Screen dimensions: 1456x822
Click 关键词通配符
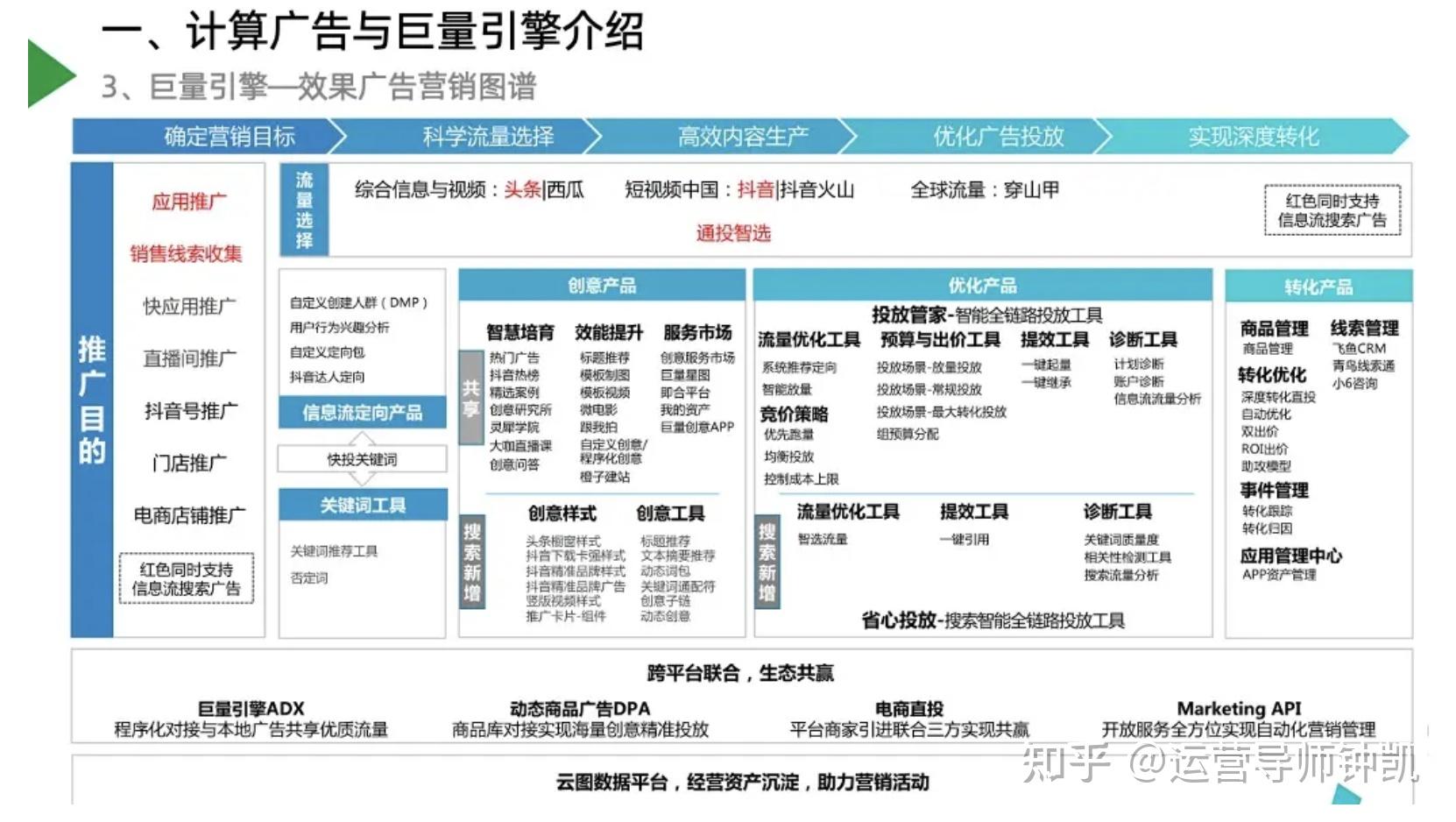677,586
